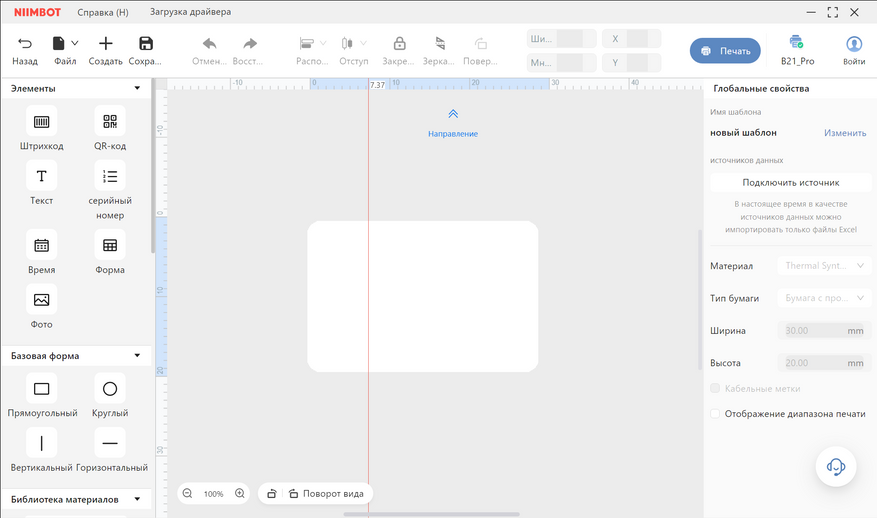Expand the Тип бумаги dropdown
The width and height of the screenshot is (877, 518).
click(825, 298)
